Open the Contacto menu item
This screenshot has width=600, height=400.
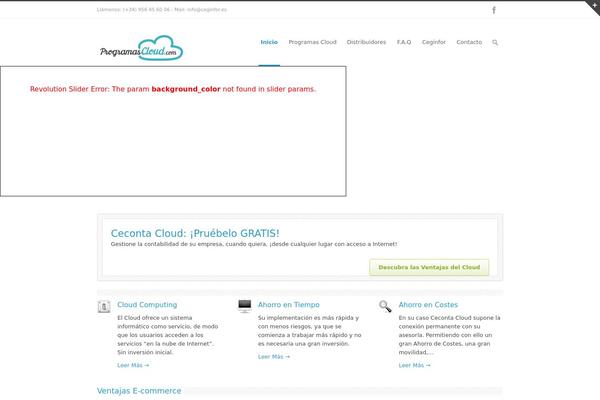pos(469,42)
